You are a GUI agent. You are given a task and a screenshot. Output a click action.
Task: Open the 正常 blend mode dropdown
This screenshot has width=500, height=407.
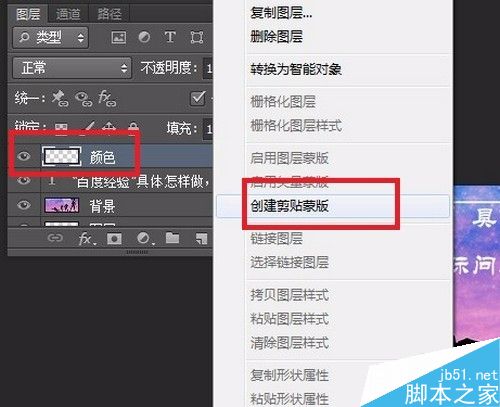click(72, 68)
